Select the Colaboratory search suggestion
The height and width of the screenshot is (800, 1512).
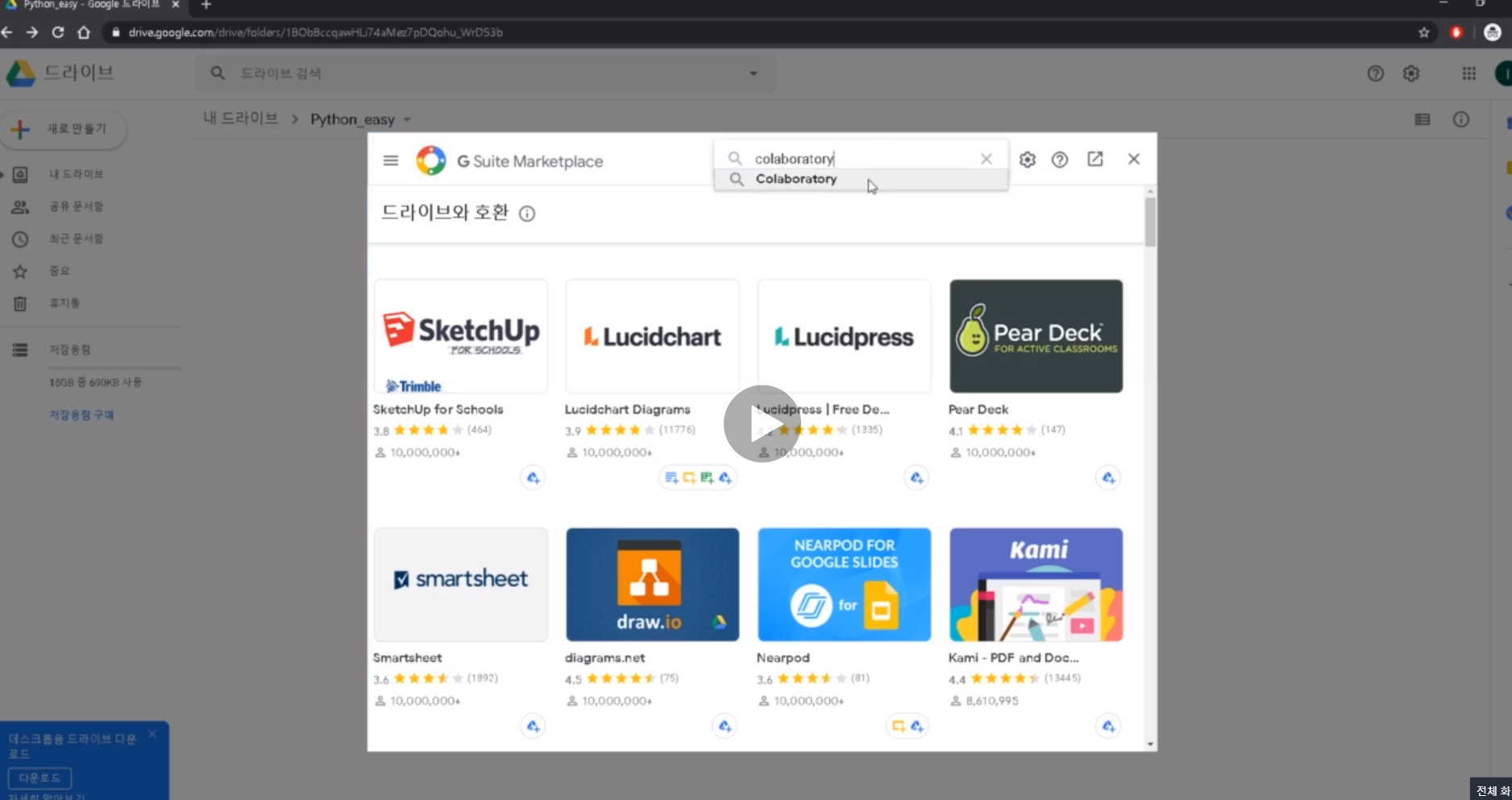pos(861,179)
